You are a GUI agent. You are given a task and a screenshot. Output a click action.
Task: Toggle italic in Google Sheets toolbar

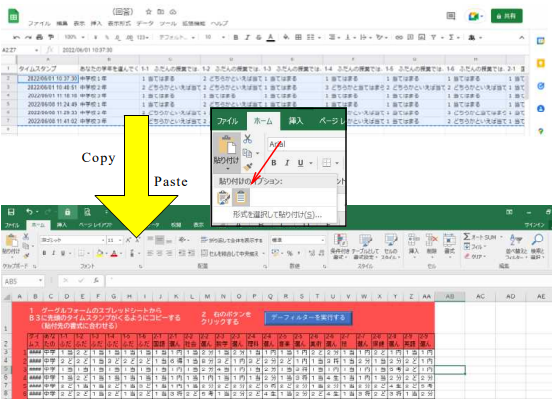pyautogui.click(x=247, y=37)
